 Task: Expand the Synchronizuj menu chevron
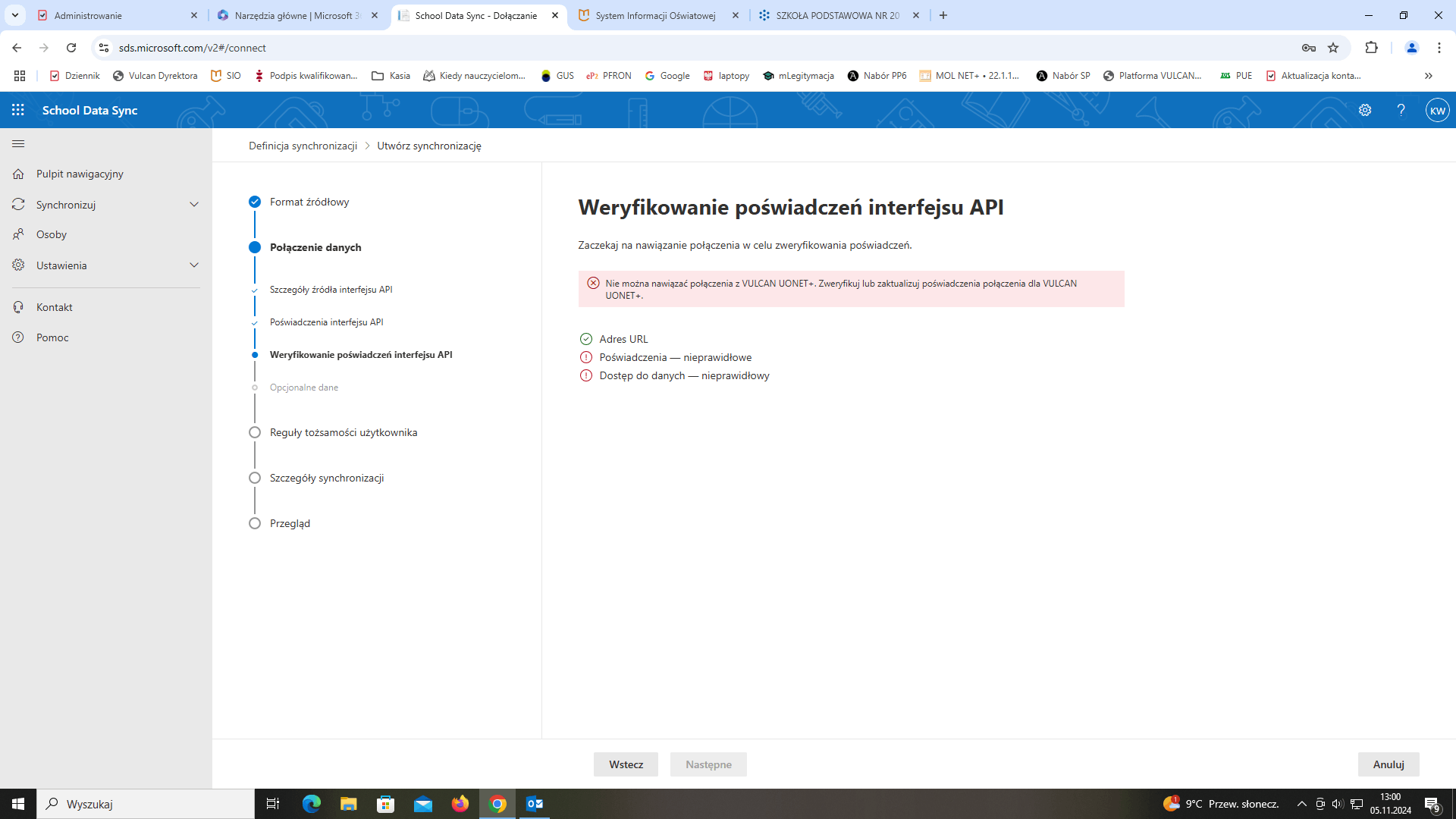[194, 205]
